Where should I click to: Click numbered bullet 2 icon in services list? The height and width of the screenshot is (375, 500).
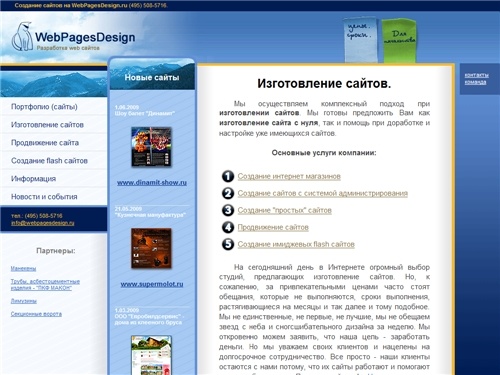click(x=228, y=193)
